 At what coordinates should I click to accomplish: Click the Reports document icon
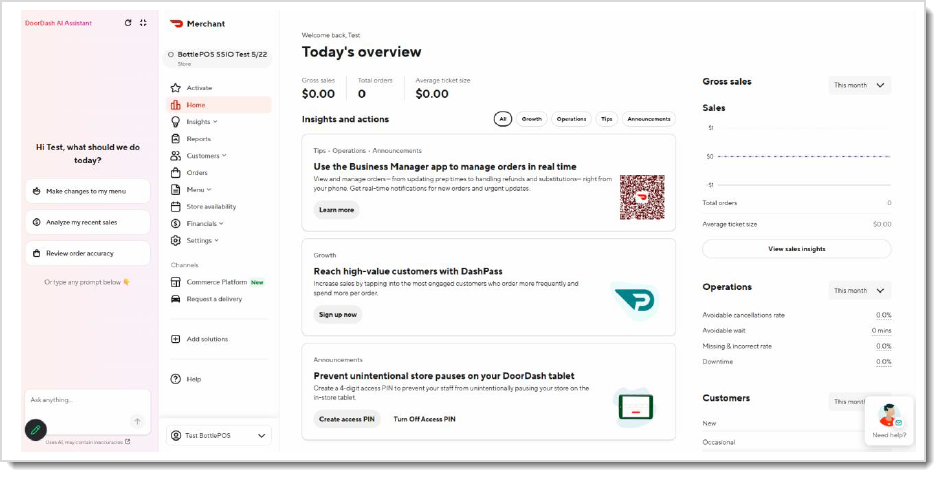[x=175, y=139]
